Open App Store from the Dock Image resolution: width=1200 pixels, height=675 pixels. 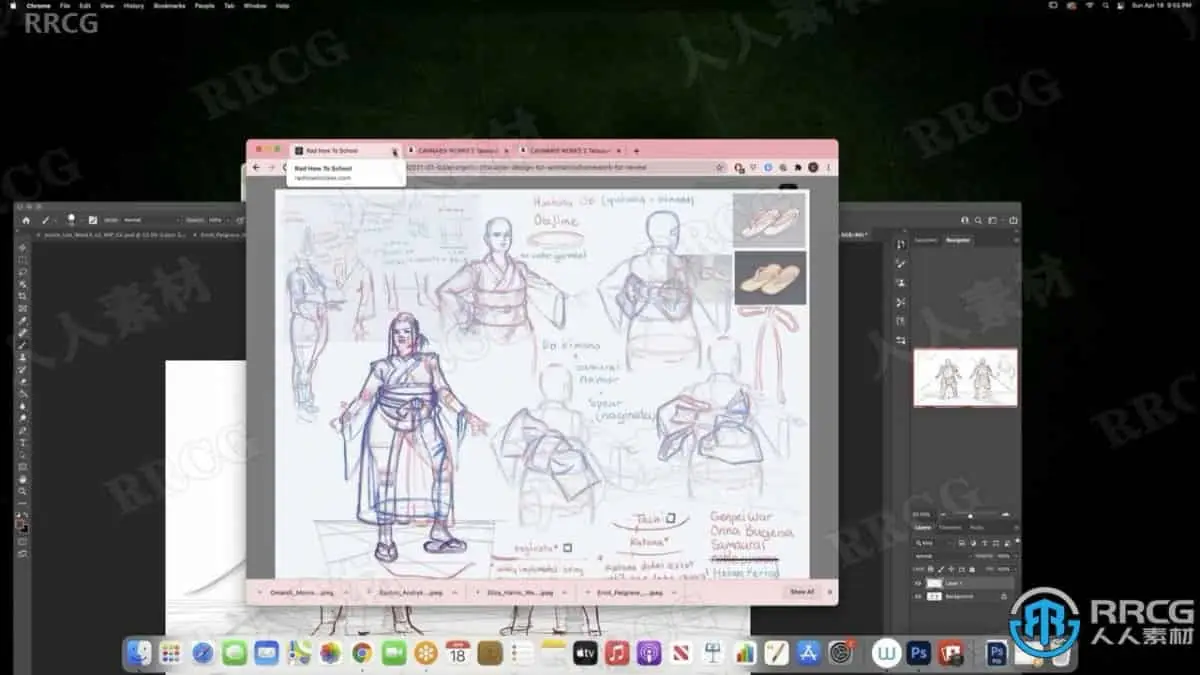809,653
